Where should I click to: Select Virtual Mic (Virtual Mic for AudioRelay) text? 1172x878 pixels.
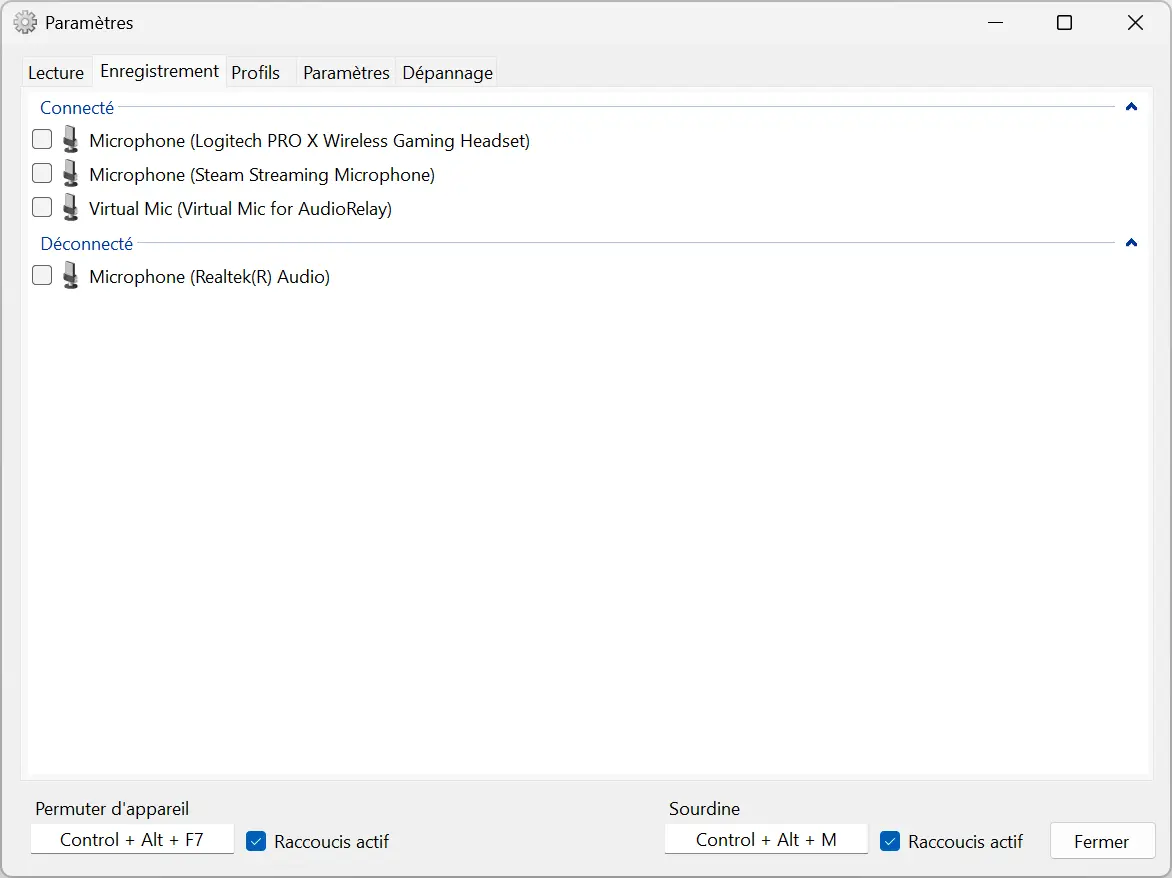click(x=241, y=208)
